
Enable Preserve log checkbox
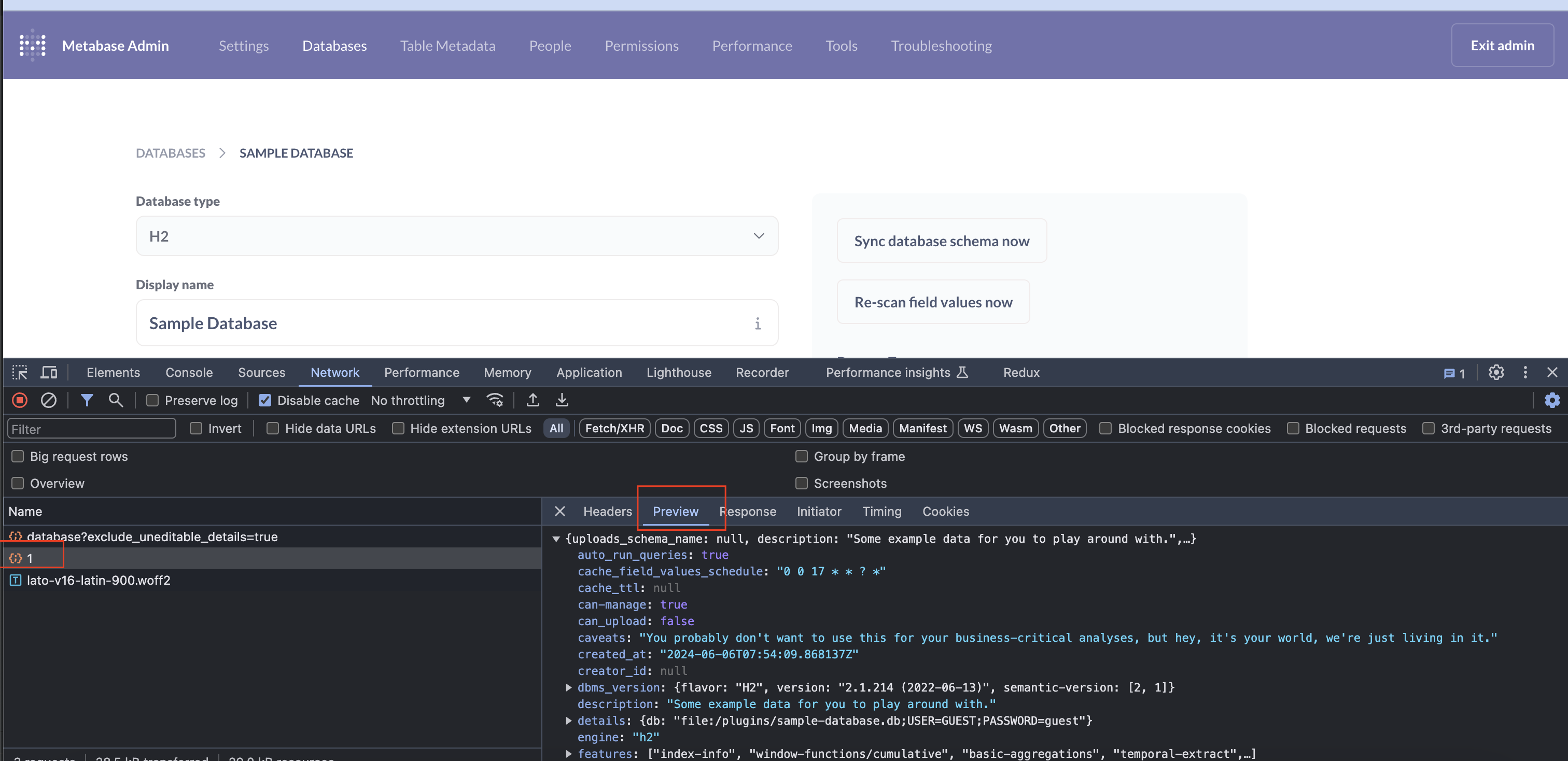(x=152, y=400)
